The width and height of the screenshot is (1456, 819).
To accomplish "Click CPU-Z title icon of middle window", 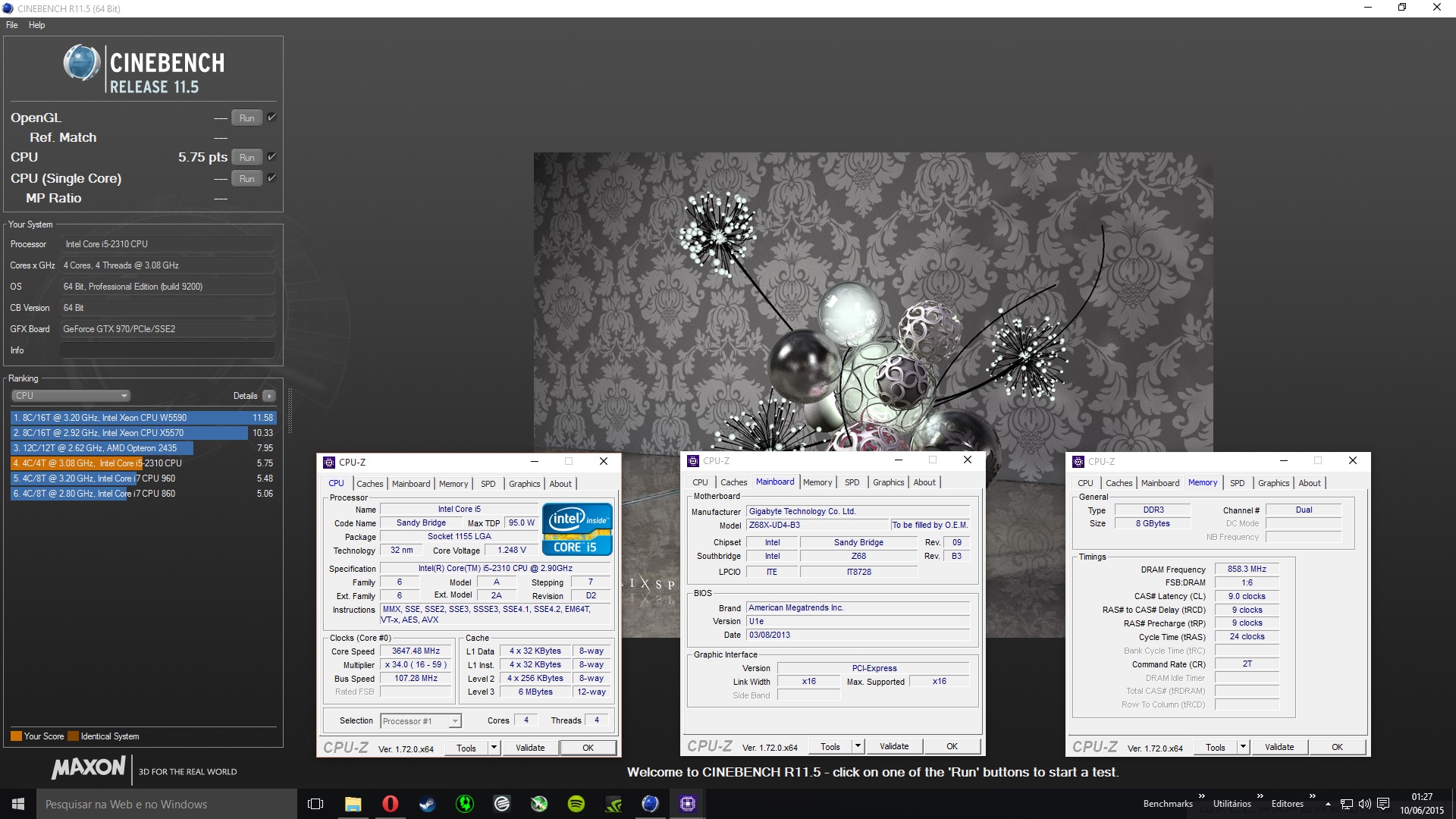I will pyautogui.click(x=693, y=460).
